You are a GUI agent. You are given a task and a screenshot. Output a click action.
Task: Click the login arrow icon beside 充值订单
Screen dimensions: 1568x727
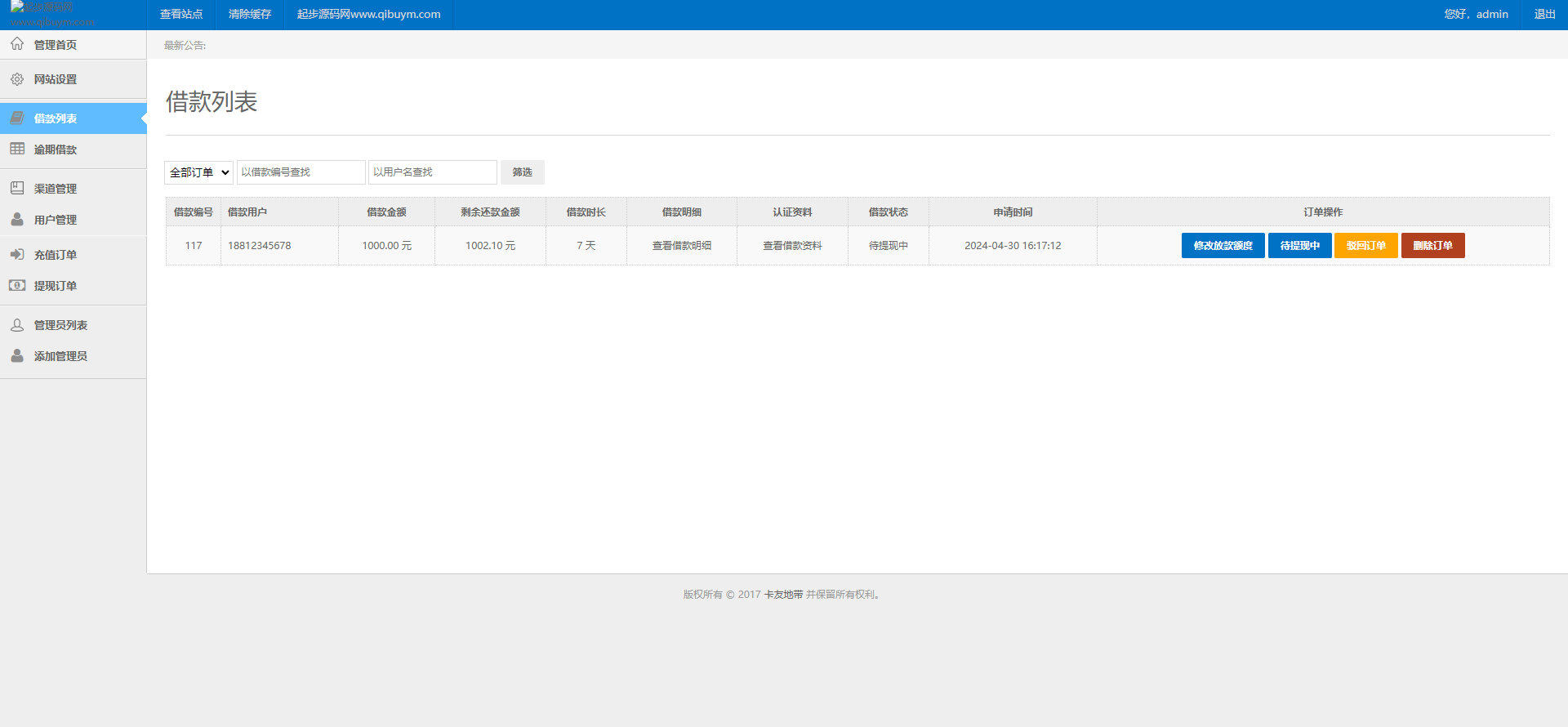(x=17, y=254)
